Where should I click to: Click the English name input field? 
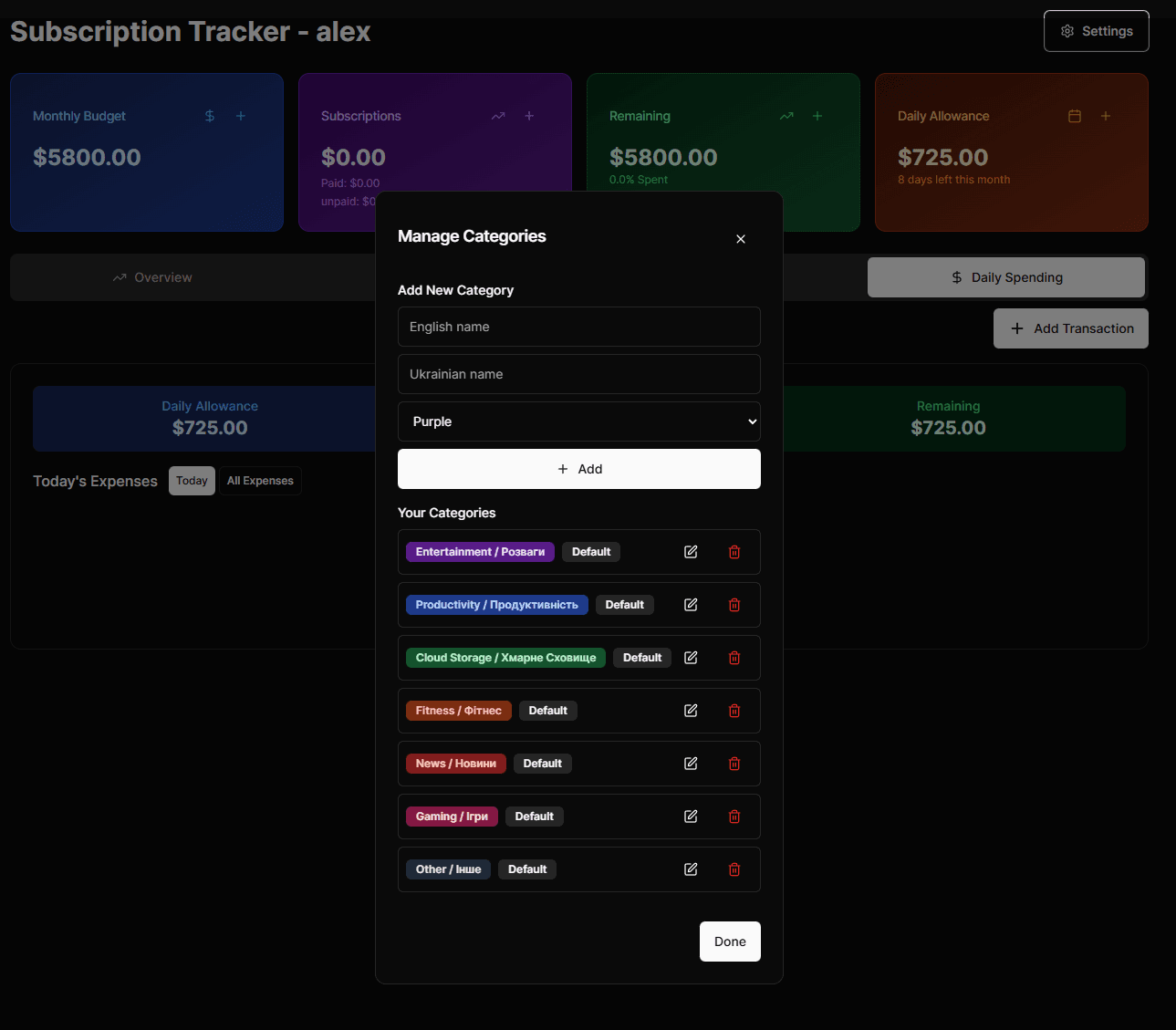click(x=578, y=327)
